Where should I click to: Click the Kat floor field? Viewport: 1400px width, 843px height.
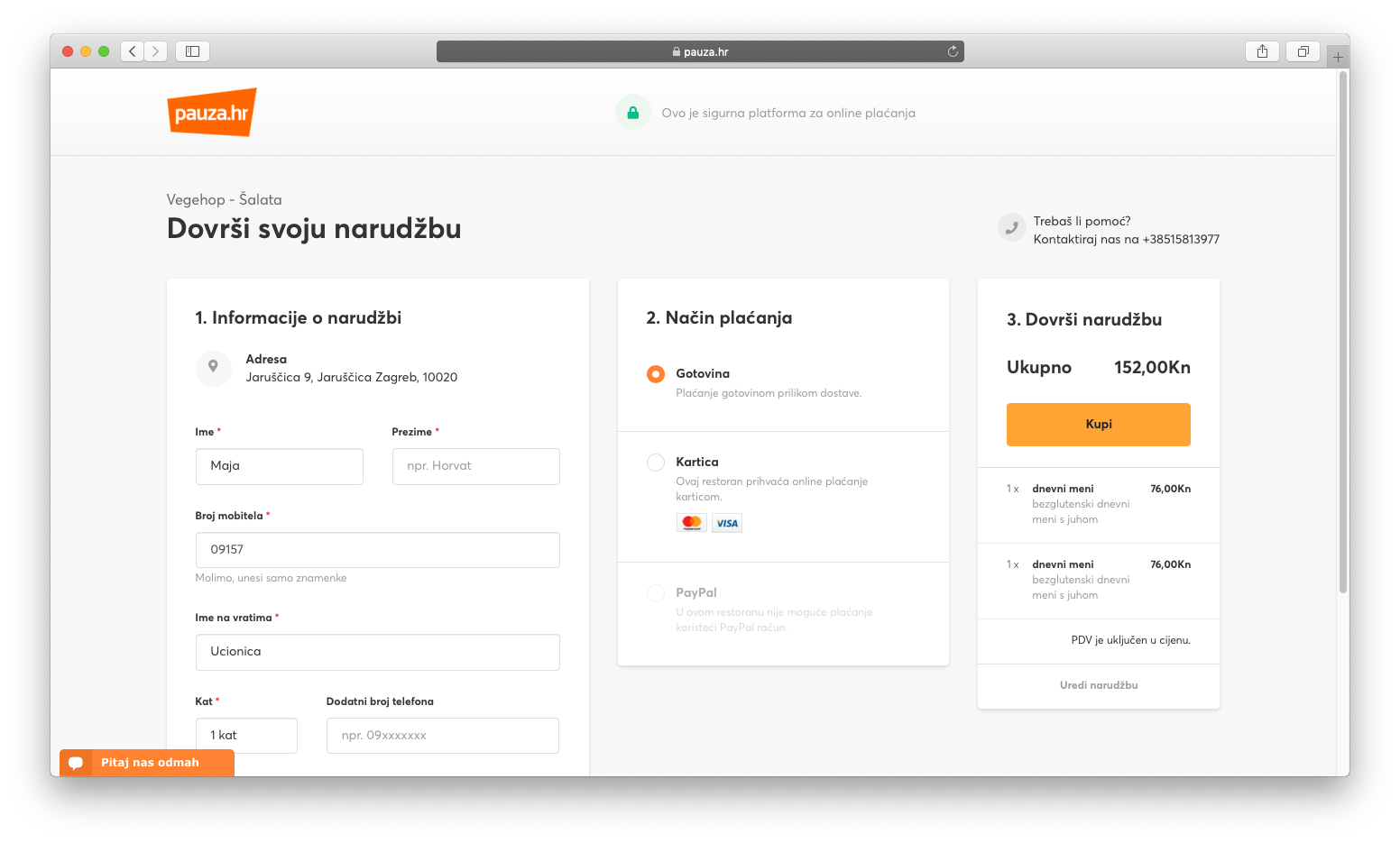pyautogui.click(x=246, y=736)
